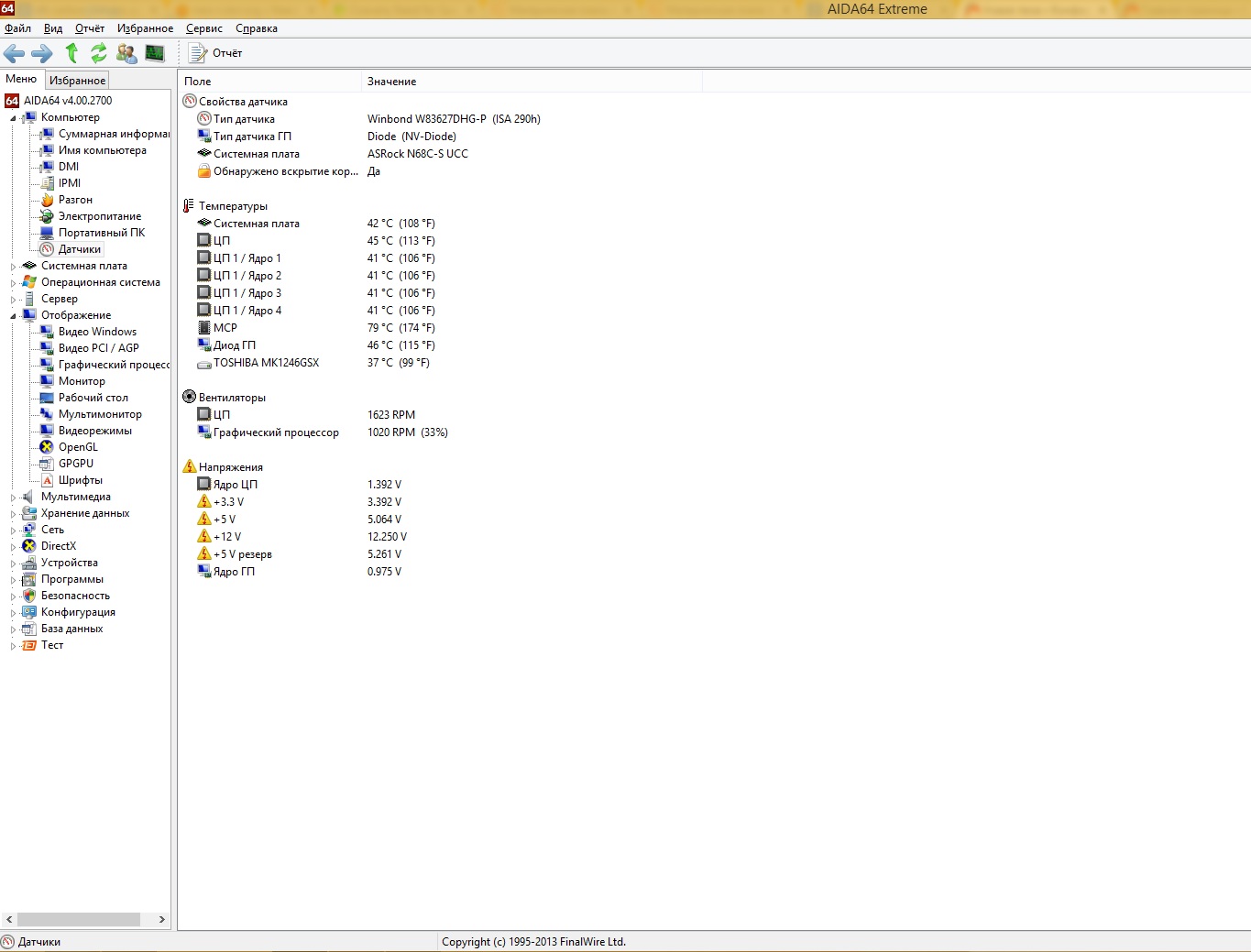The image size is (1251, 952).
Task: Select Тест in the tree
Action: [52, 645]
